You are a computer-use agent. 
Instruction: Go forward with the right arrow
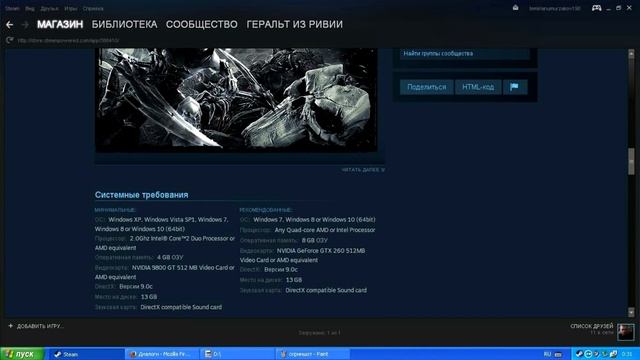25,25
